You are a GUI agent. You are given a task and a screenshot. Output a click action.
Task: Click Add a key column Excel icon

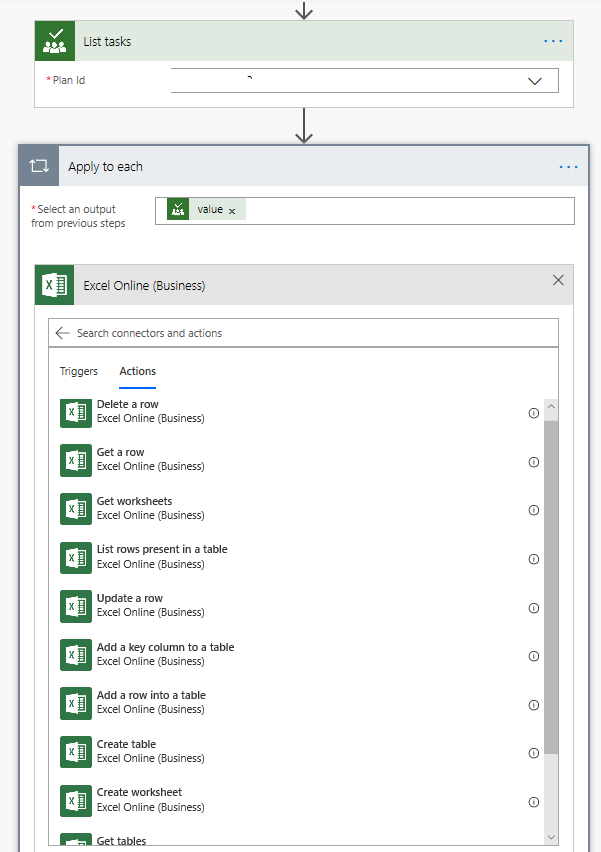tap(76, 655)
